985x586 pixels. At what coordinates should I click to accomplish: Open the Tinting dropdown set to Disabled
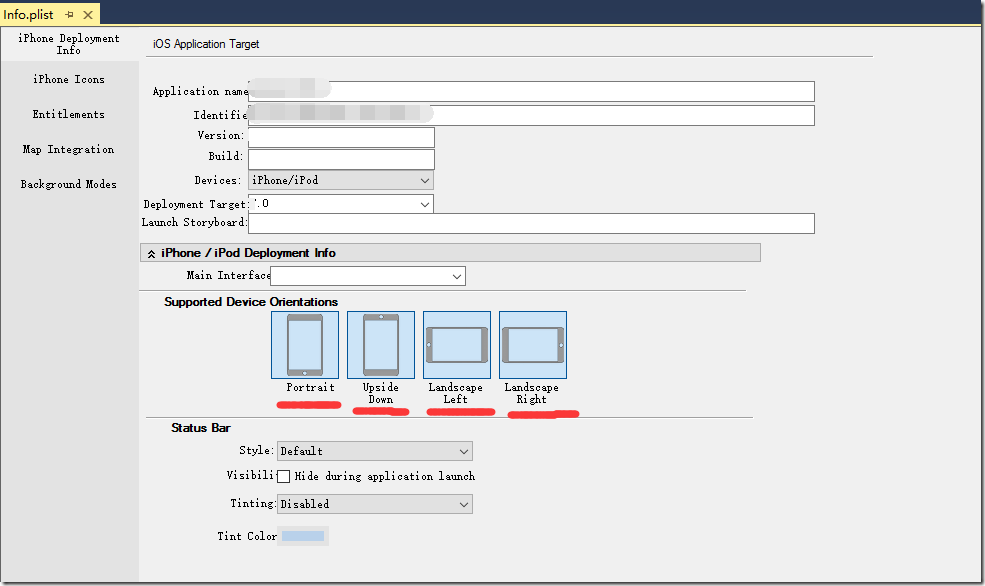point(374,504)
